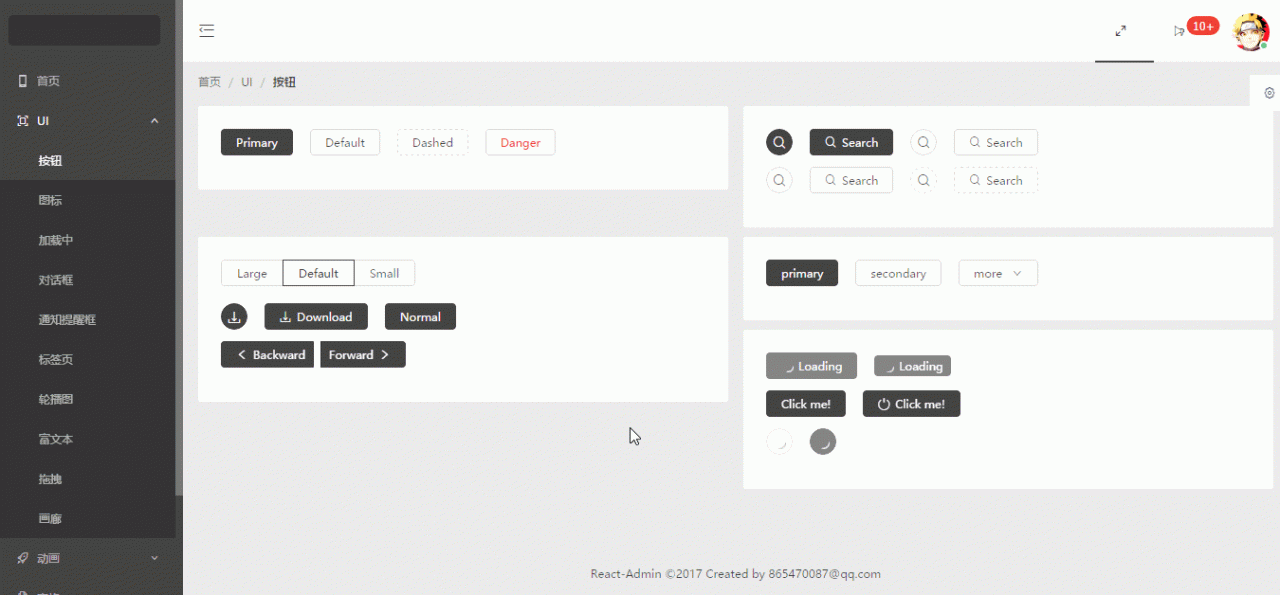Open the settings gear on the right edge
The height and width of the screenshot is (595, 1280).
click(x=1269, y=92)
